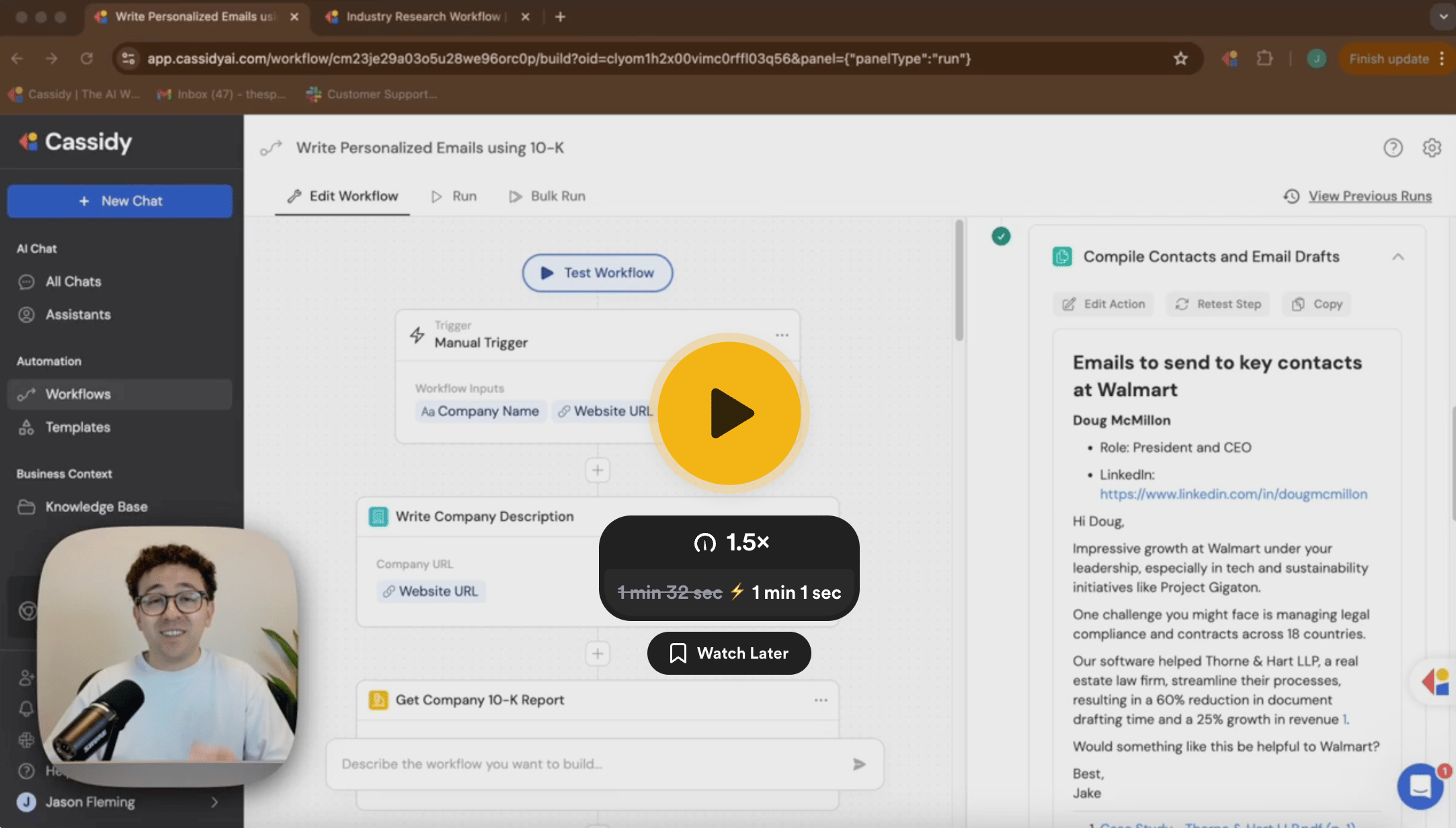Click the workflow title icon beside the name
The image size is (1456, 828).
click(x=271, y=148)
